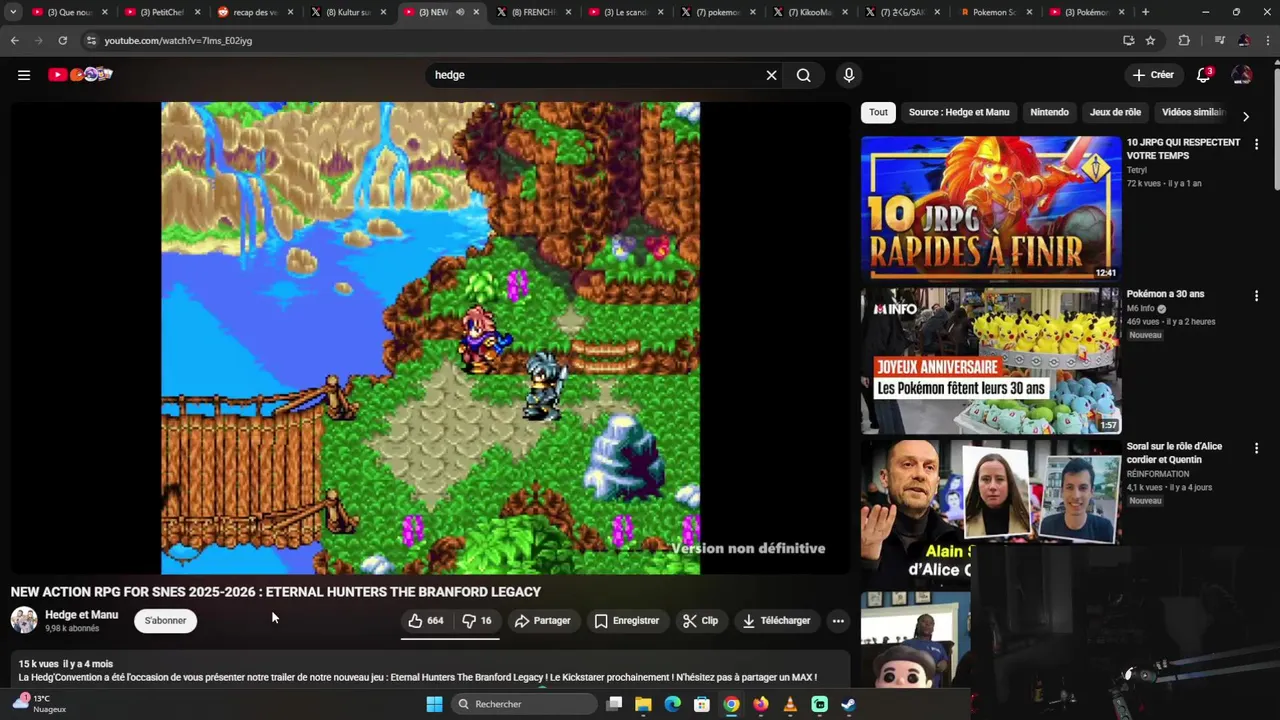Open the Hedge et Manu channel name
The image size is (1280, 720).
point(81,615)
